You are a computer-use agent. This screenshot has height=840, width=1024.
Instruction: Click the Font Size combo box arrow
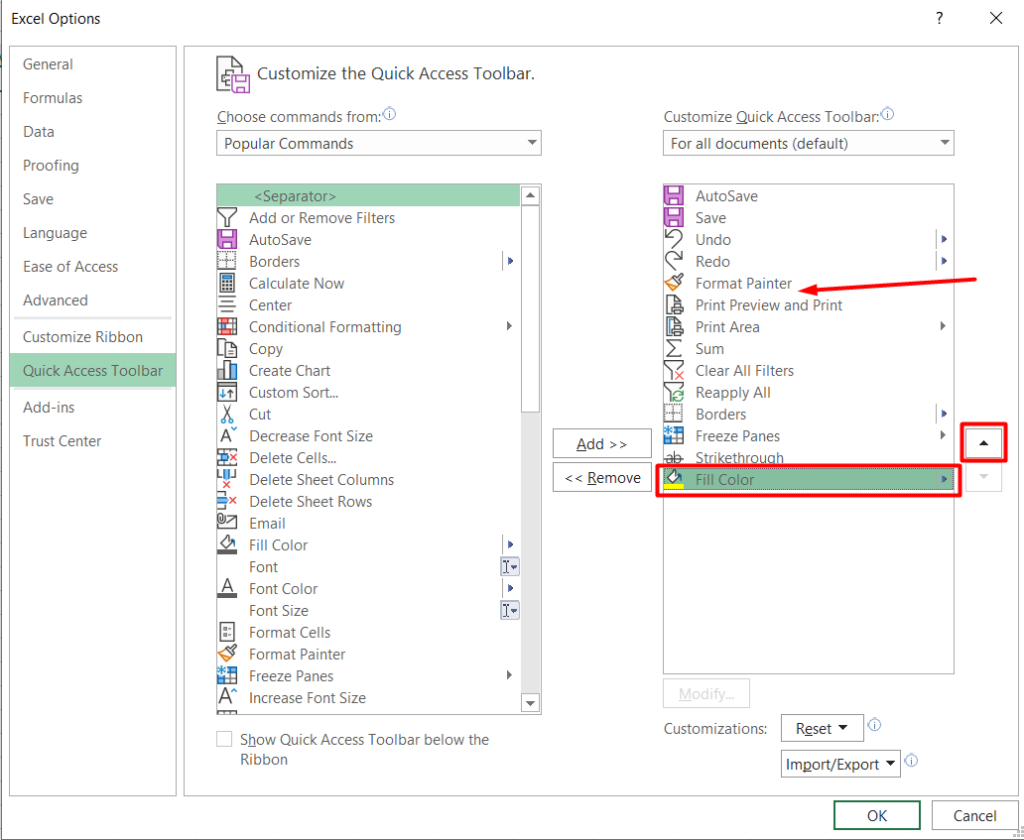click(510, 611)
